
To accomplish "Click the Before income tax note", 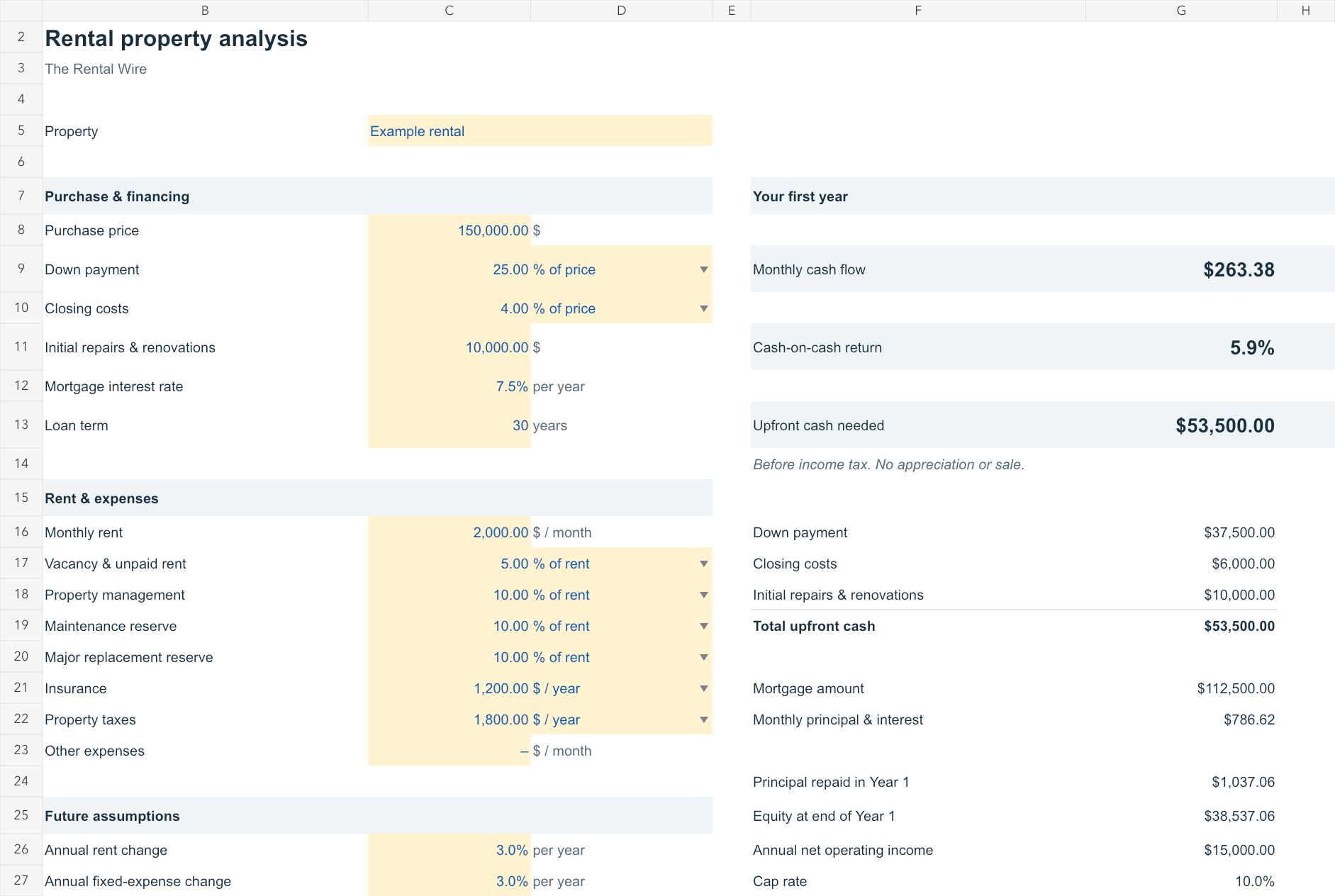I will tap(888, 464).
